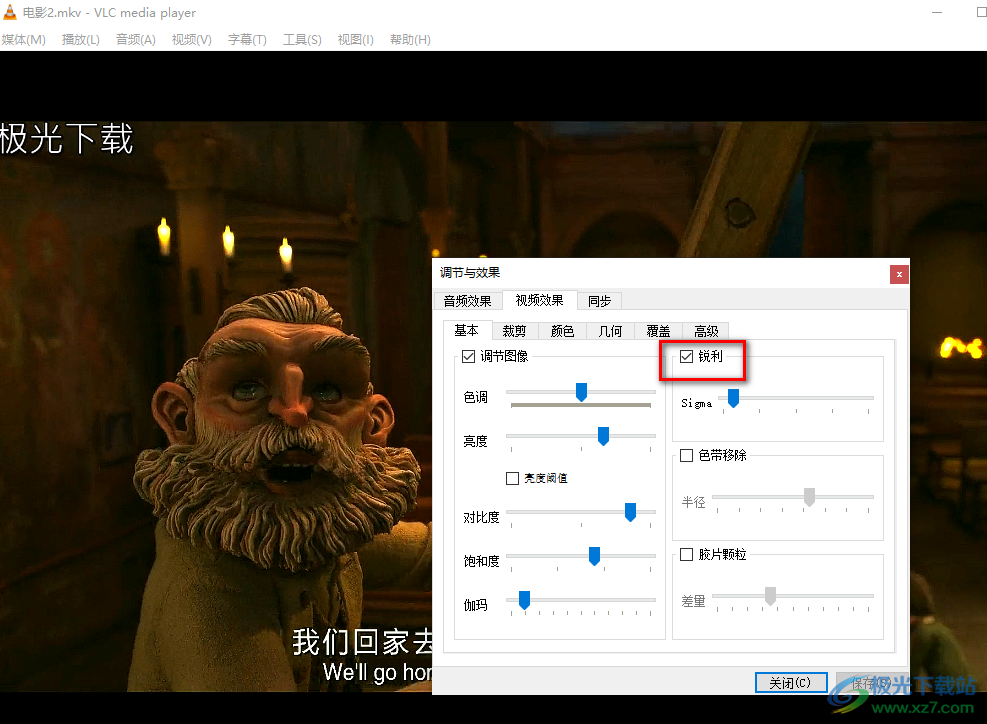
Task: Click the VLC cone icon in title bar
Action: click(x=10, y=11)
